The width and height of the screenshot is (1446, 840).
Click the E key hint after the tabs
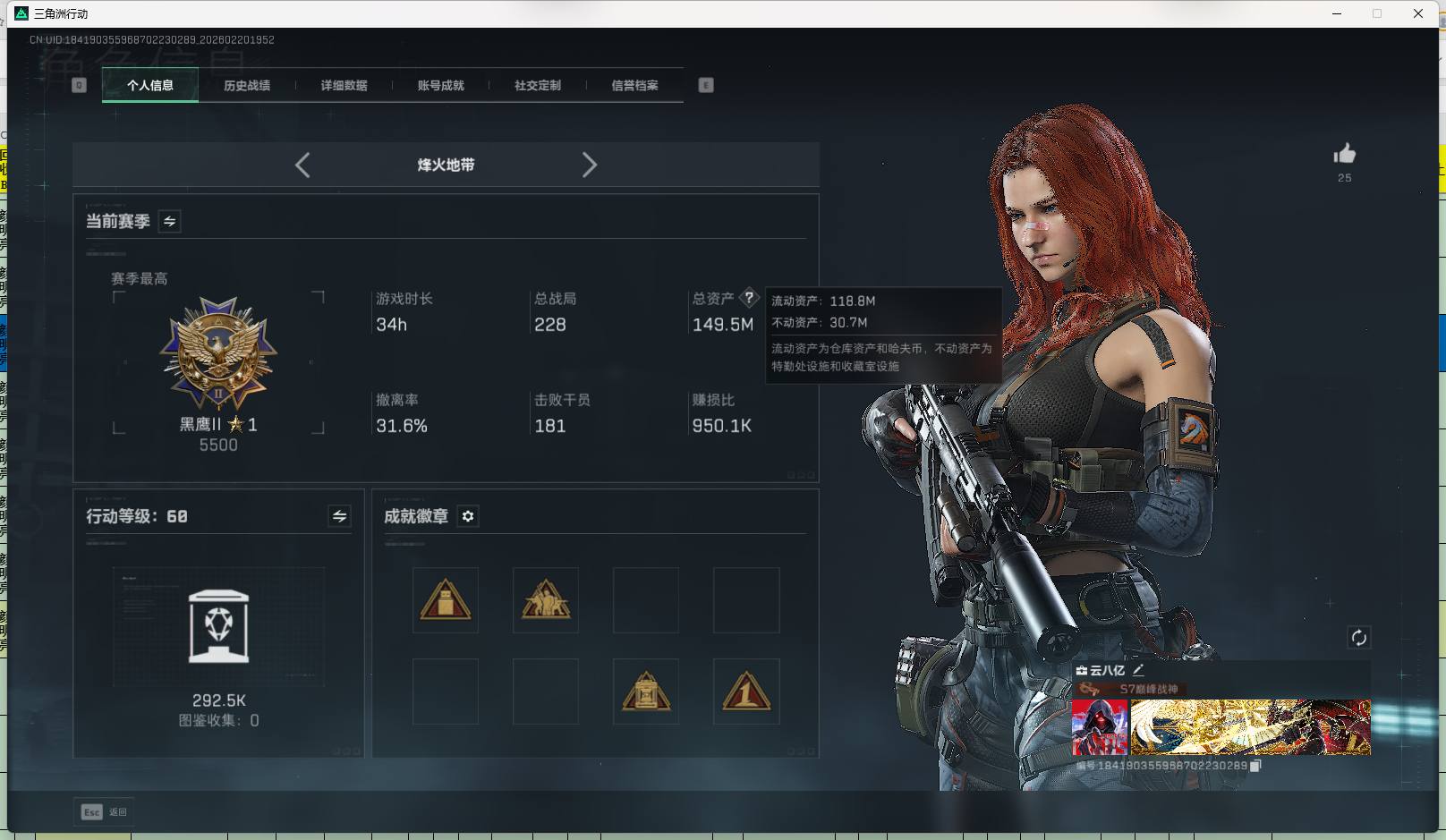(706, 85)
